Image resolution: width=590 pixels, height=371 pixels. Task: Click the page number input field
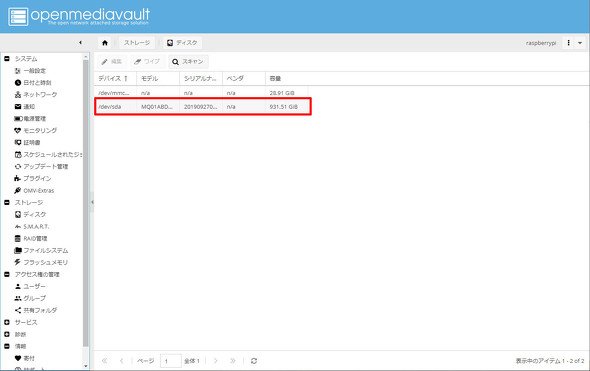tap(171, 361)
